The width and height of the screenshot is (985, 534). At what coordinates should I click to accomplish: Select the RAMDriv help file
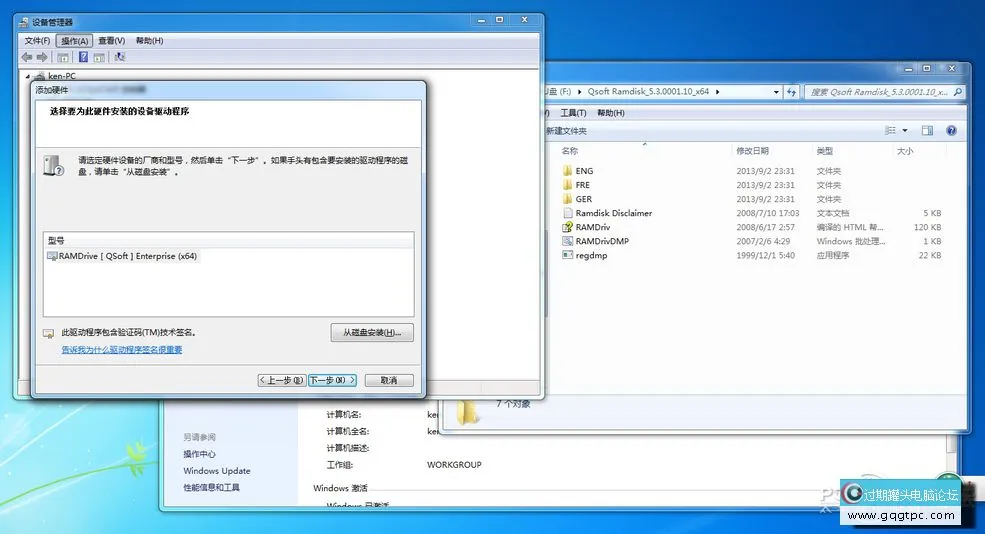[592, 227]
